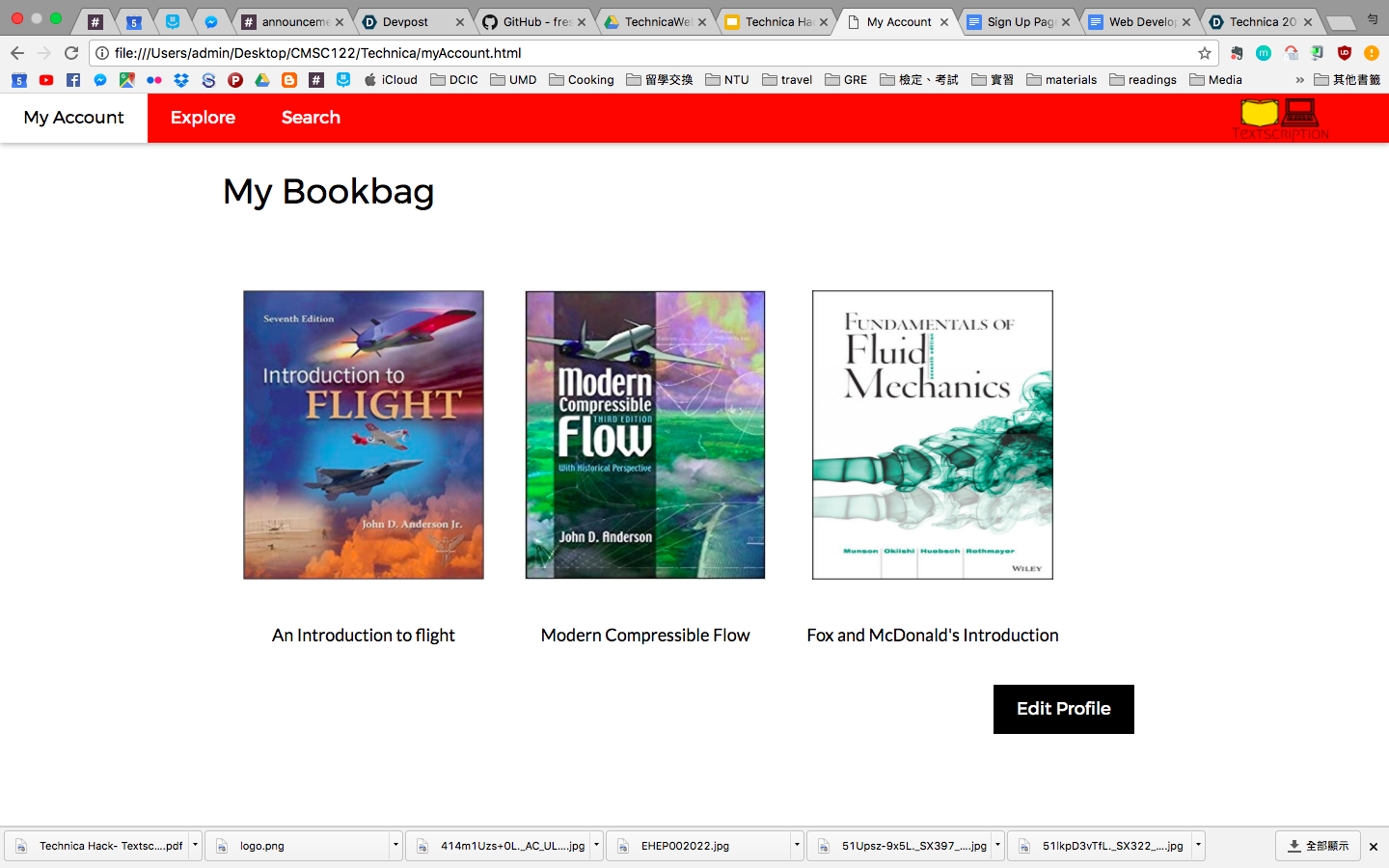Image resolution: width=1389 pixels, height=868 pixels.
Task: Bookmark this page with the star icon
Action: [x=1204, y=53]
